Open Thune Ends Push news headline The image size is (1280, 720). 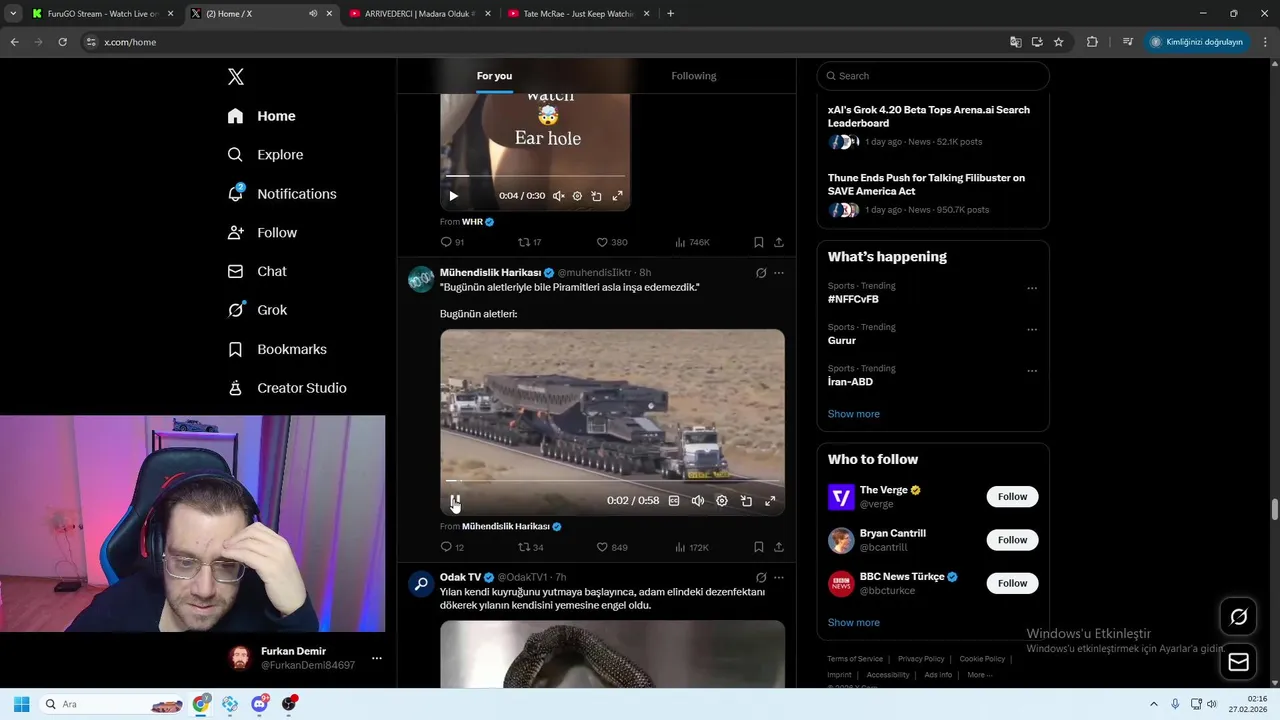(x=926, y=184)
